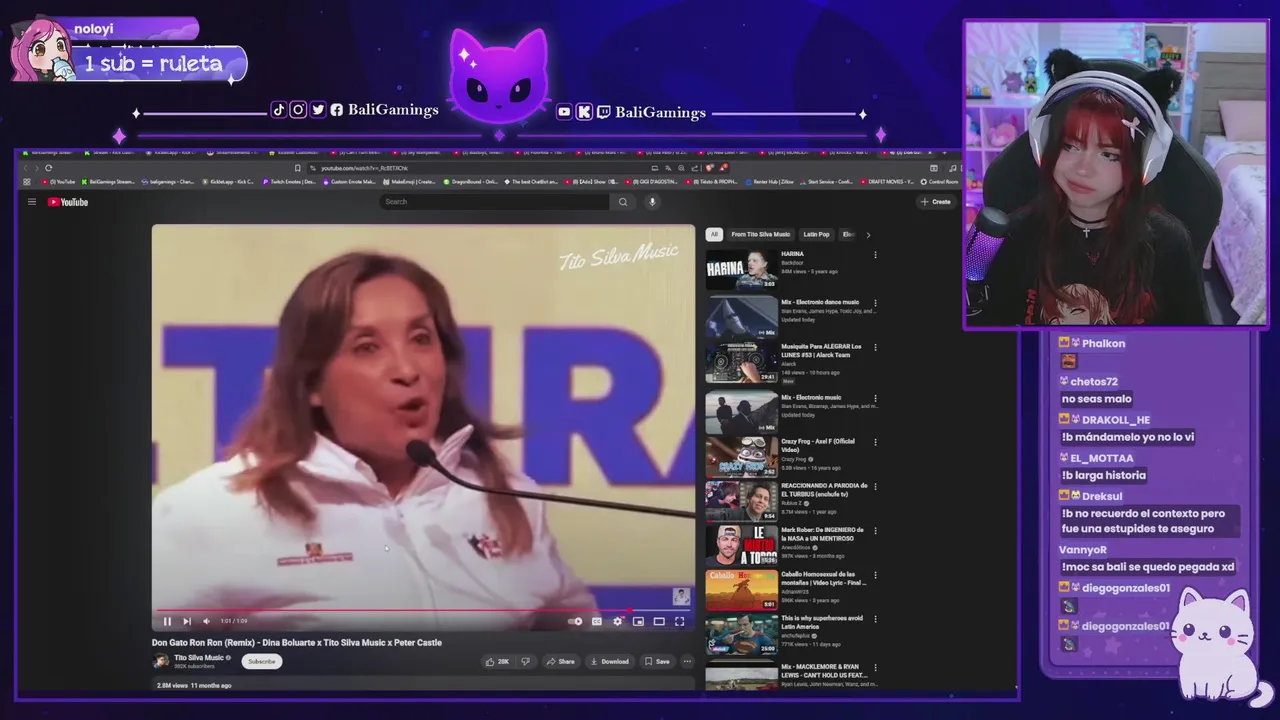Open more actions menu beside Save
The image size is (1280, 720).
[687, 661]
